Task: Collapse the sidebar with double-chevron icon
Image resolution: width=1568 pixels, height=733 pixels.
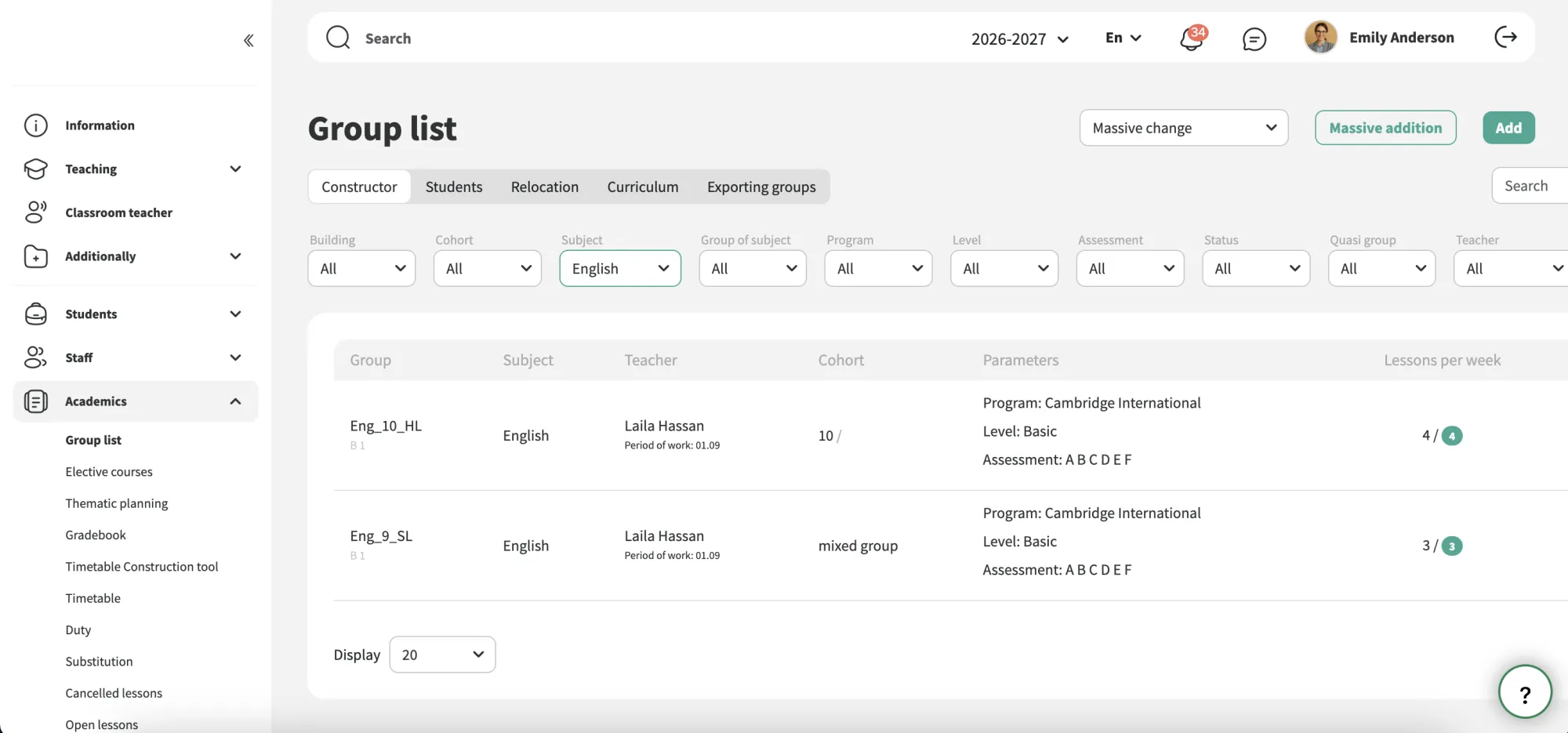Action: [x=249, y=40]
